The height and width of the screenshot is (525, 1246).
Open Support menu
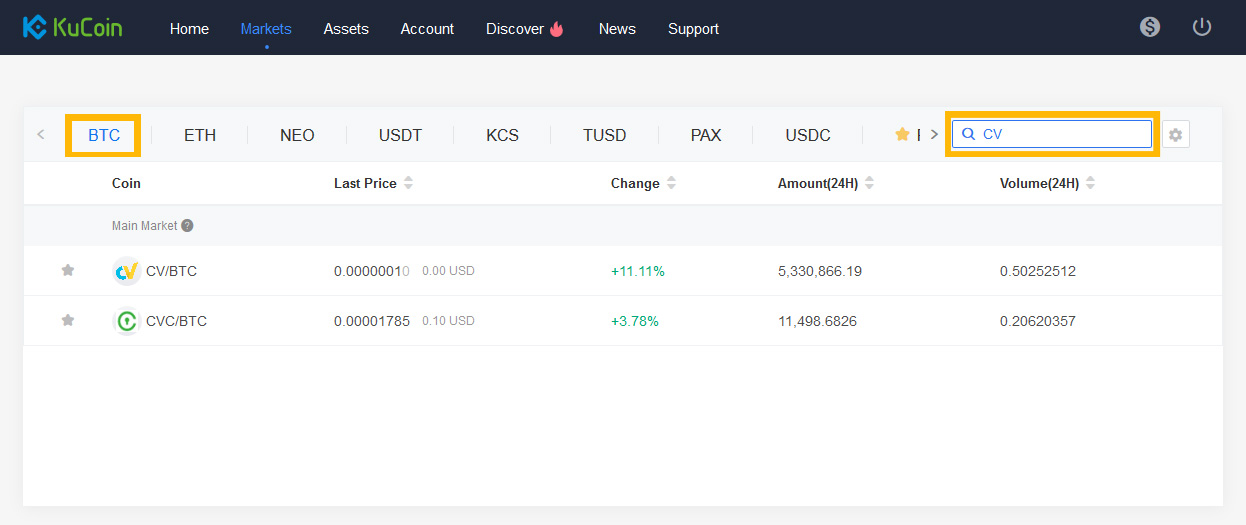[693, 29]
